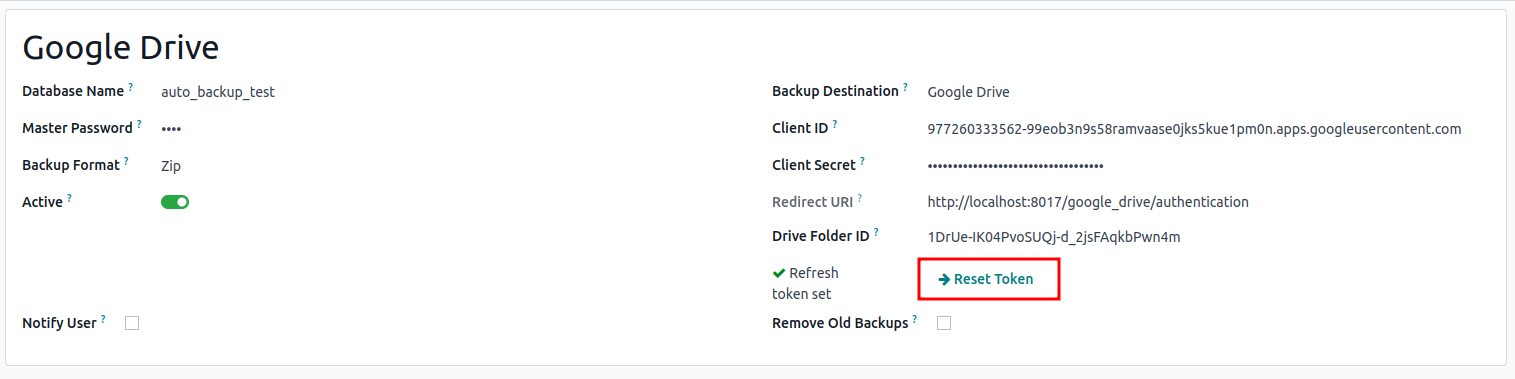Click the Reset Token button

click(986, 279)
